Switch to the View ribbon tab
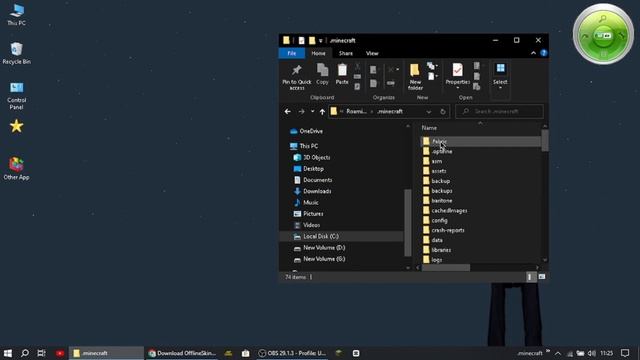 [x=372, y=53]
